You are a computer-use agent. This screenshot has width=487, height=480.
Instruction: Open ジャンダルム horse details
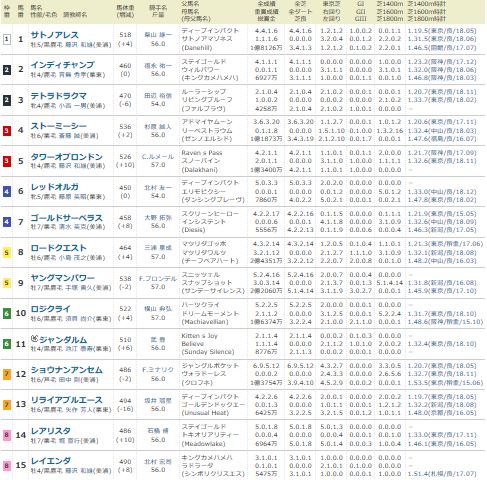[63, 340]
